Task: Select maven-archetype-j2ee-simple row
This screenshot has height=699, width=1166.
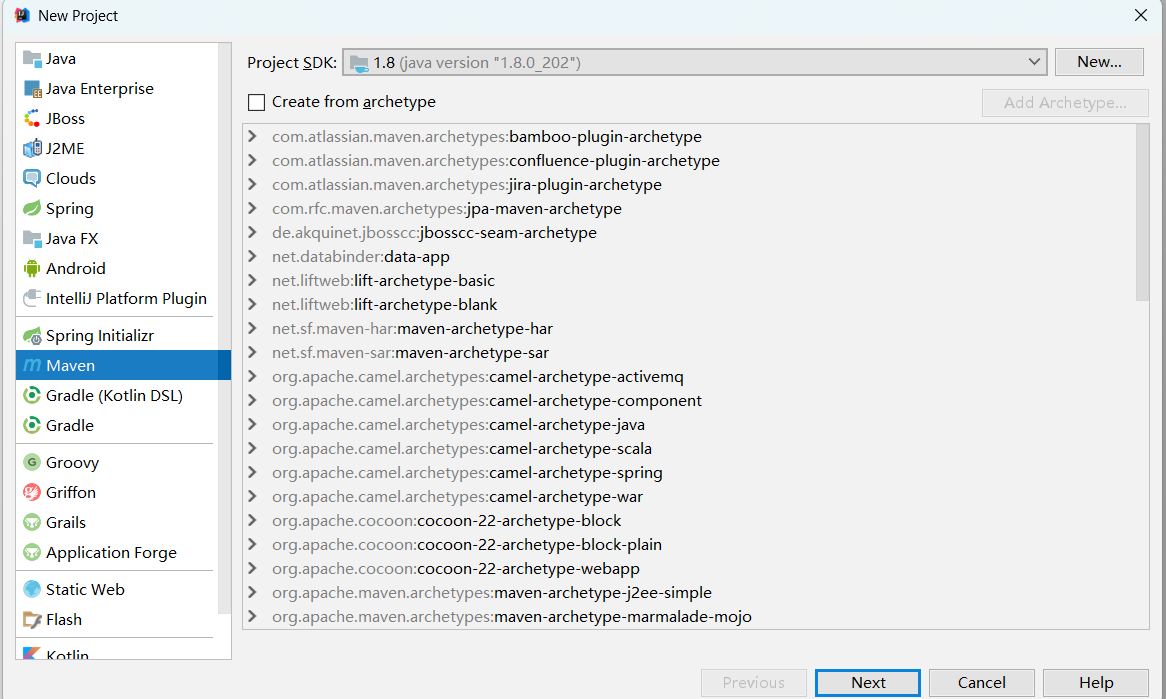Action: pyautogui.click(x=689, y=593)
